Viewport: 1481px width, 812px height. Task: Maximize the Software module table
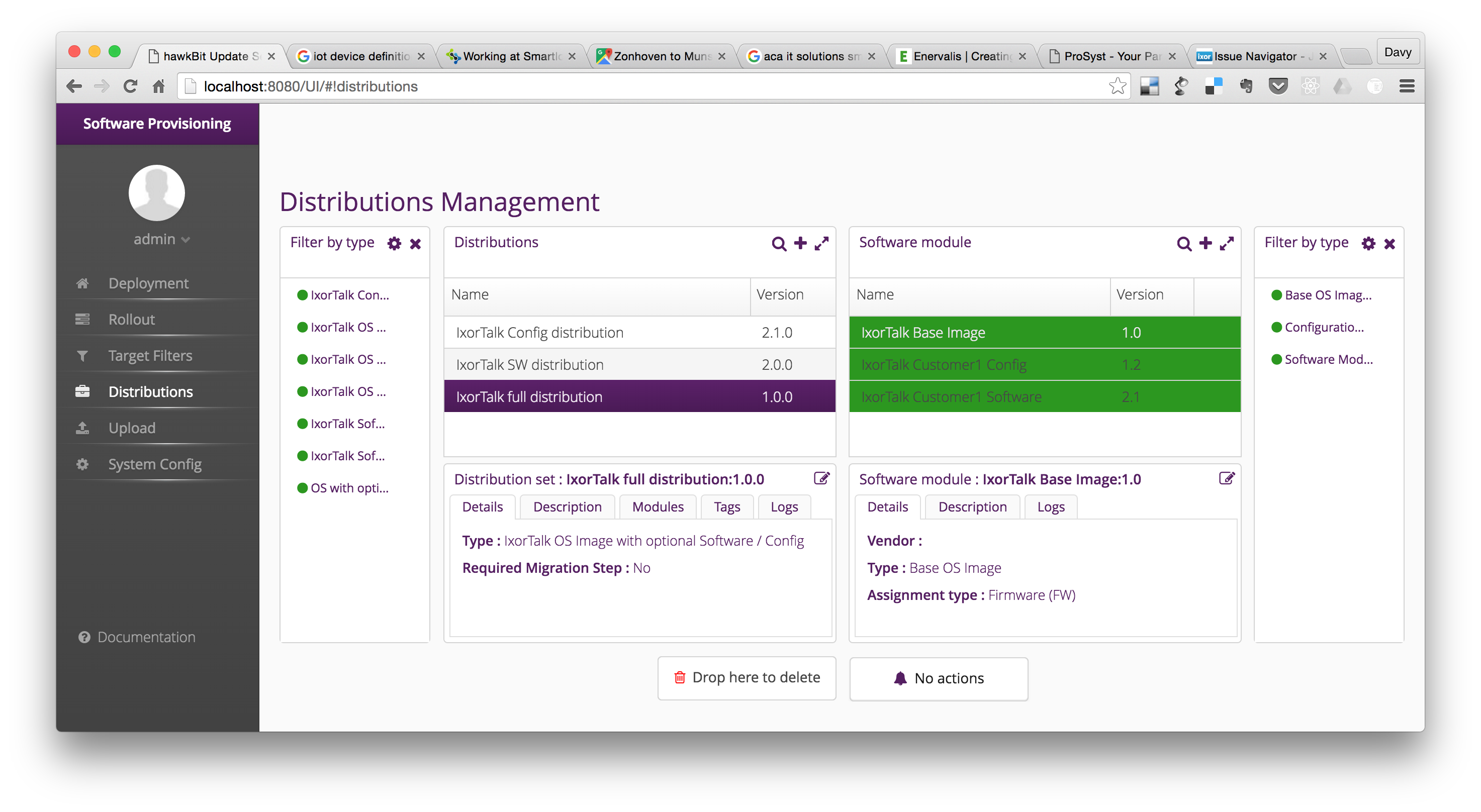pos(1226,243)
